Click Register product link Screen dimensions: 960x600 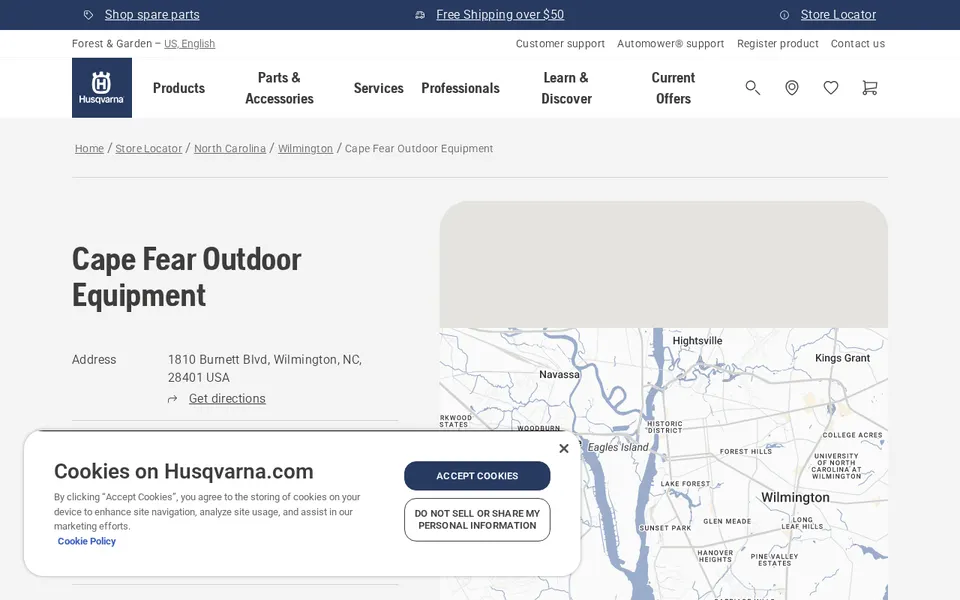coord(778,43)
